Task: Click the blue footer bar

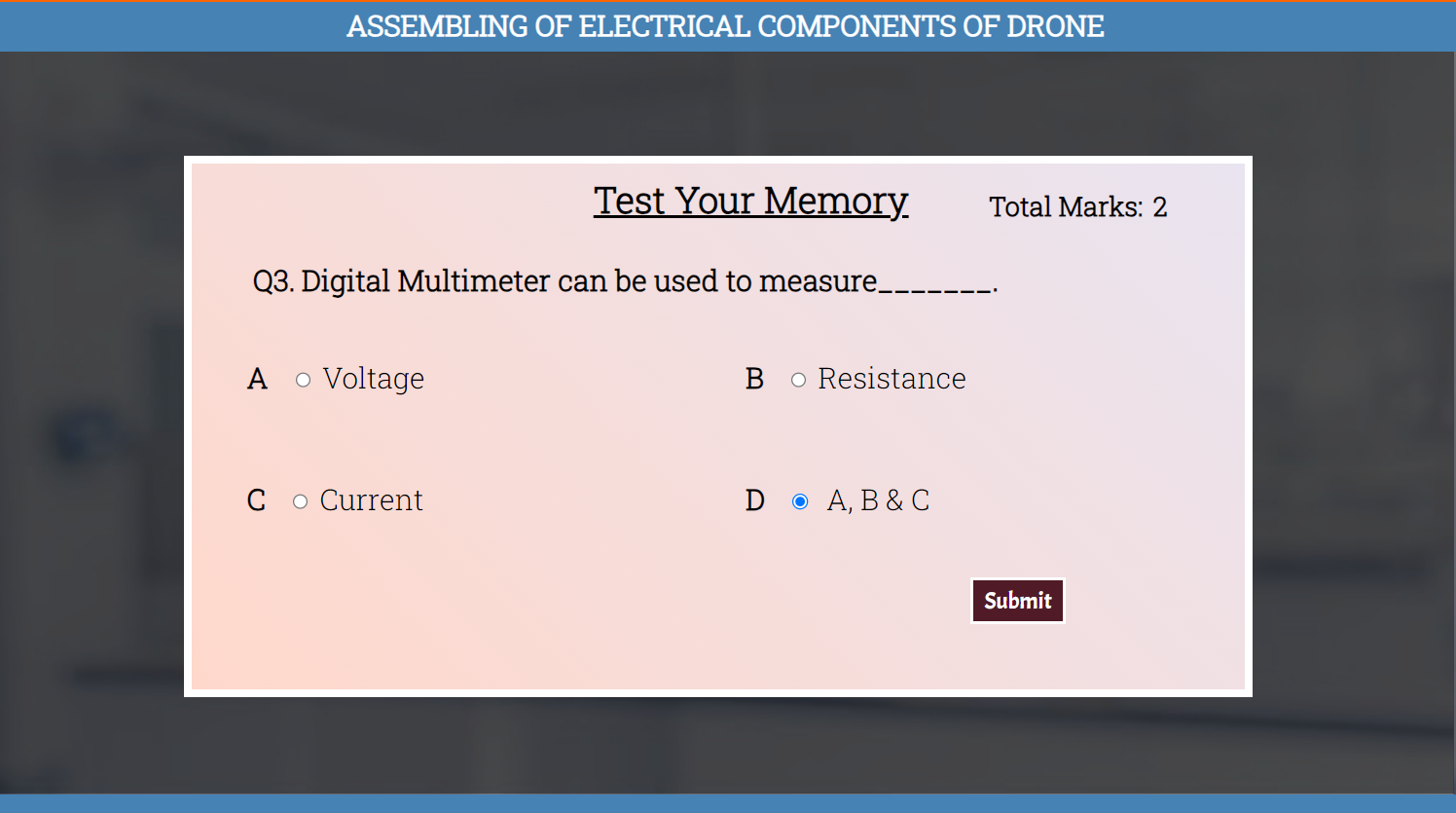Action: tap(728, 803)
